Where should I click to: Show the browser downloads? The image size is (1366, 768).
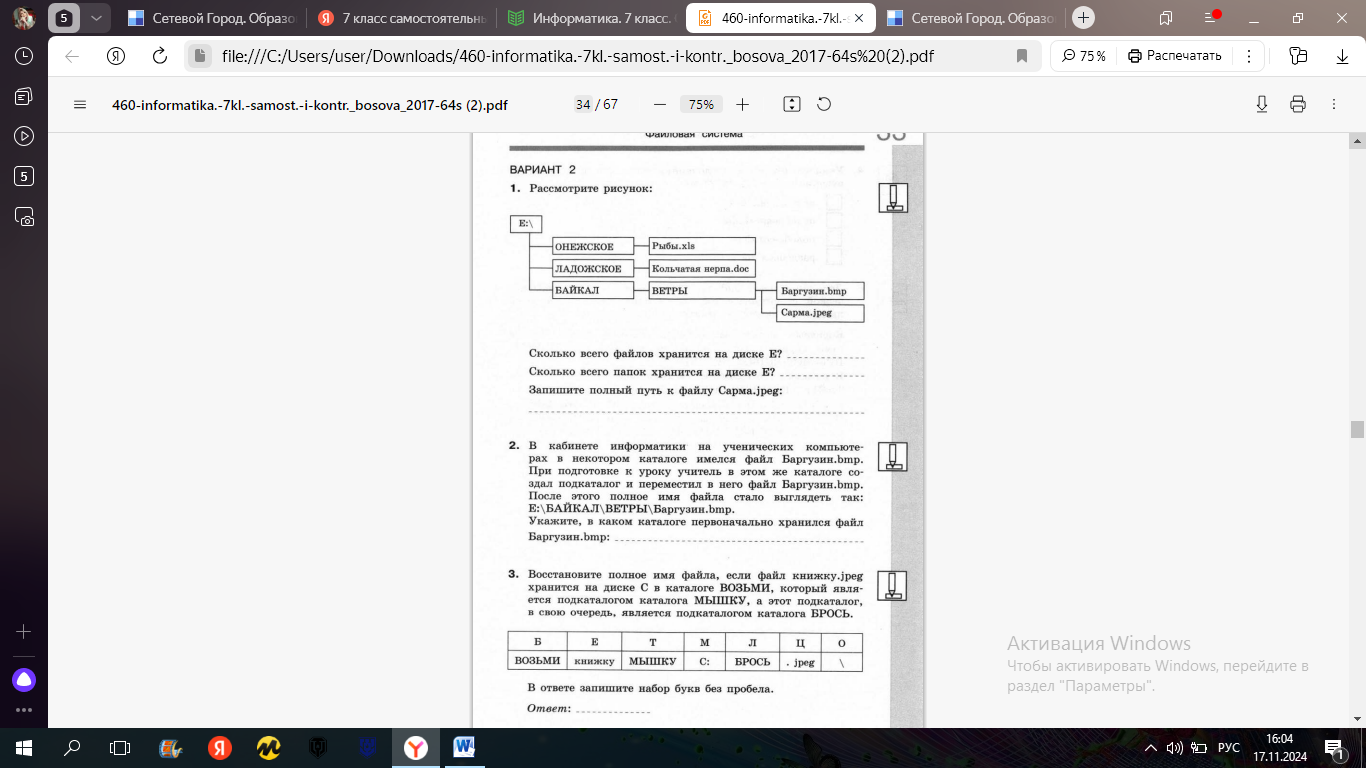1343,56
